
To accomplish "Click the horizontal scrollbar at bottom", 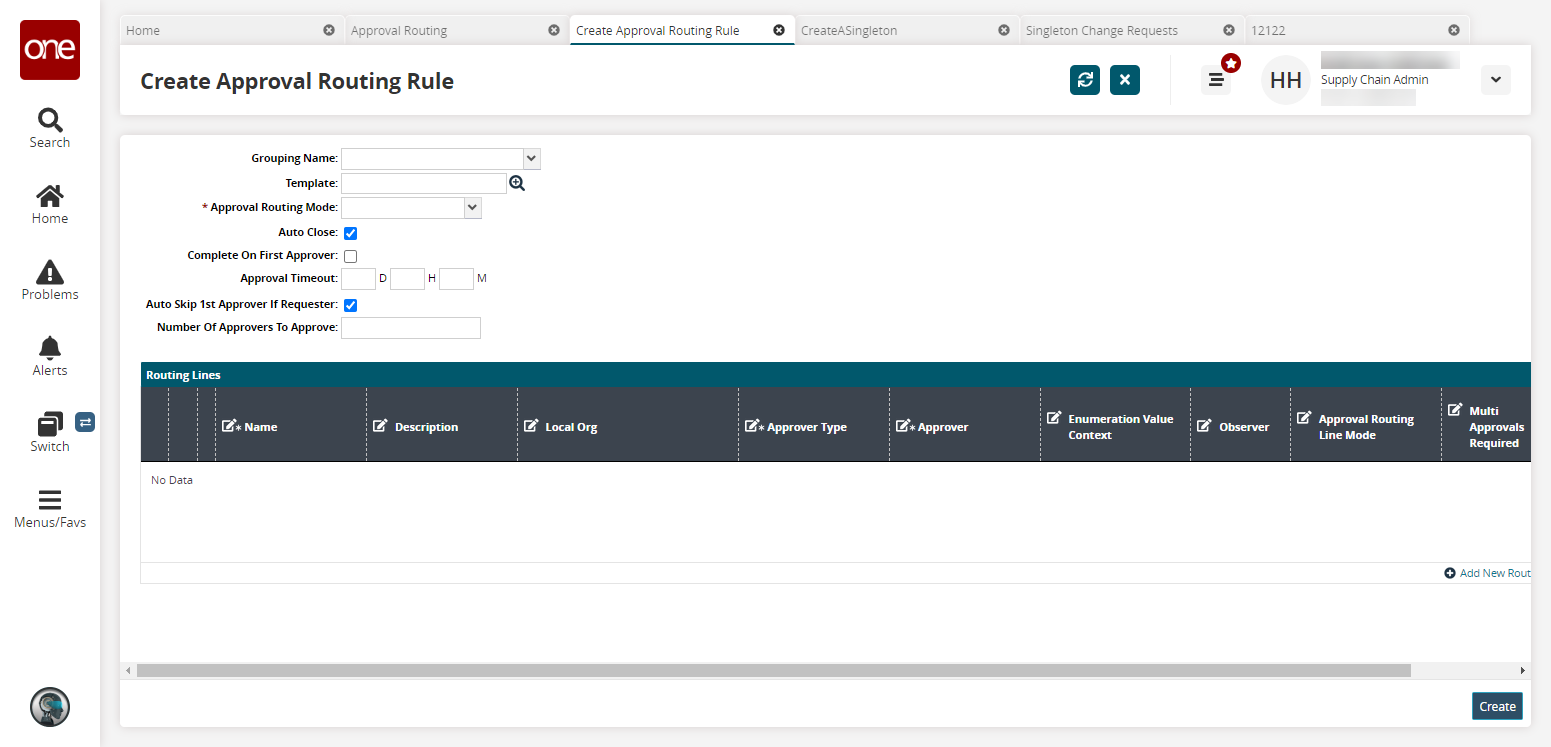I will (x=773, y=670).
